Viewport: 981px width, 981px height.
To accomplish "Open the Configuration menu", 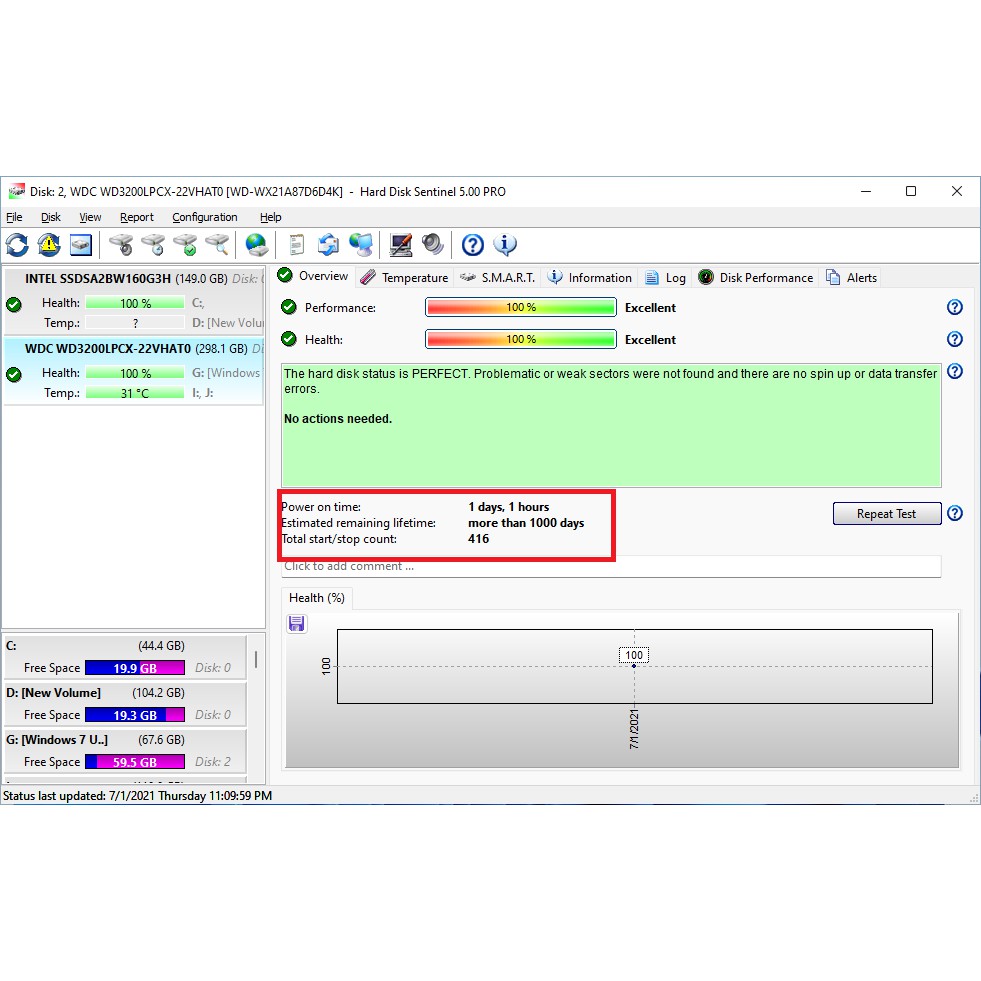I will pos(204,217).
